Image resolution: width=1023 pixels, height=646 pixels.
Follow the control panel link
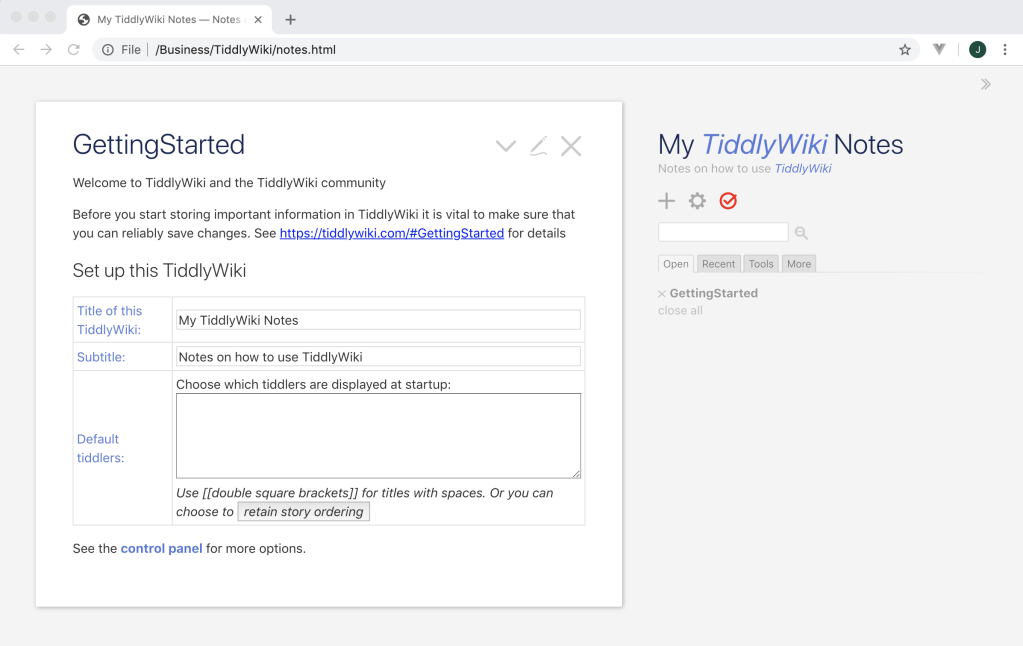pyautogui.click(x=161, y=548)
